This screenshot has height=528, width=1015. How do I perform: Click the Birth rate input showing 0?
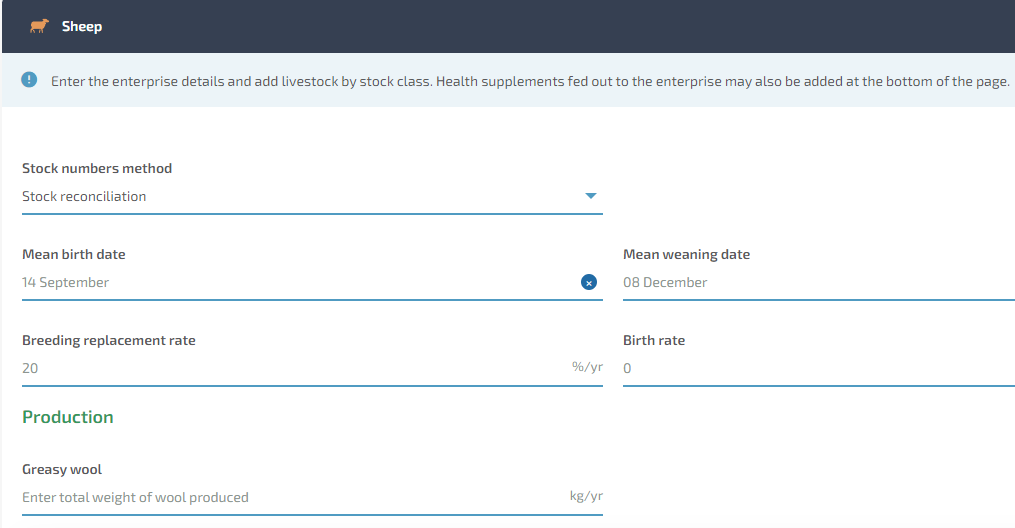pos(818,368)
